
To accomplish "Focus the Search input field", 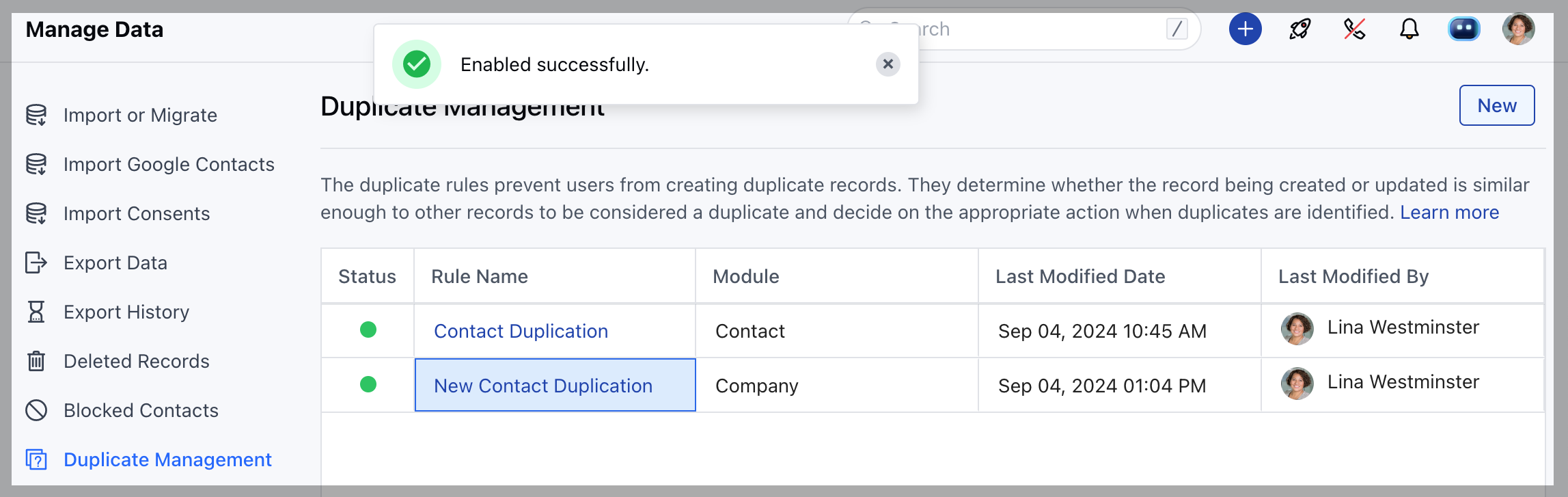I will coord(1039,29).
